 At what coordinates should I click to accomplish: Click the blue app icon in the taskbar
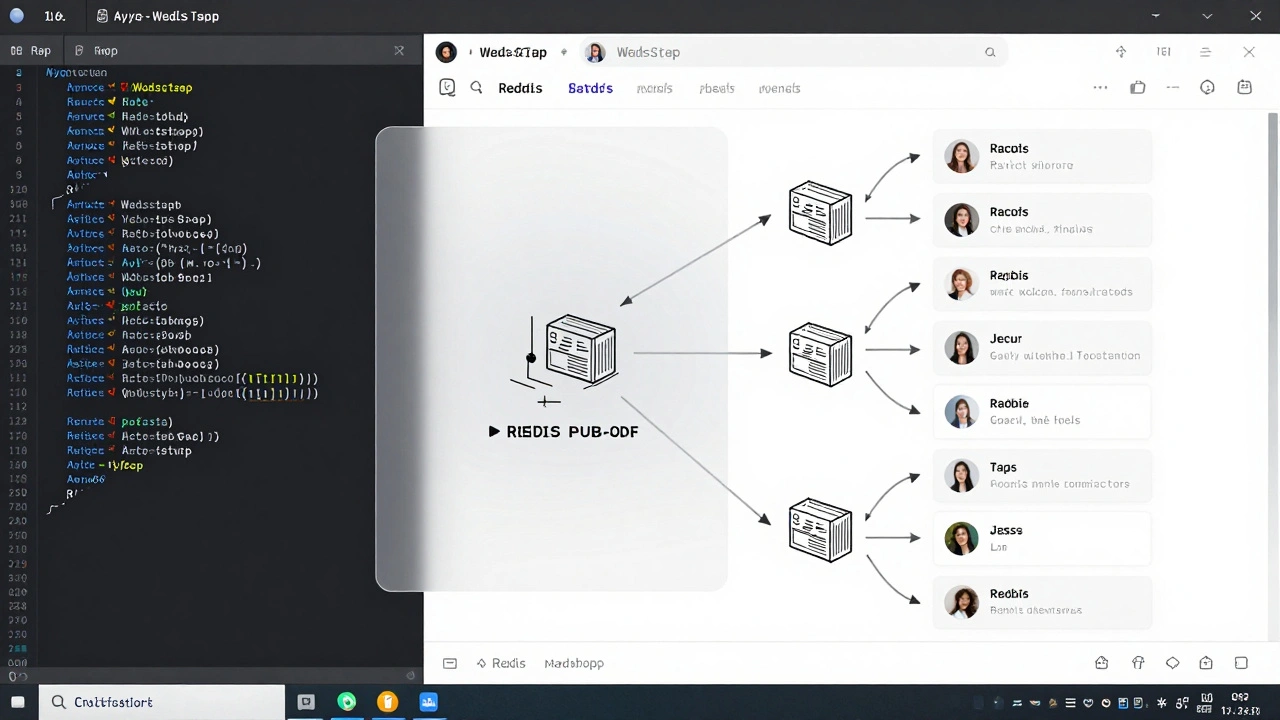click(428, 702)
